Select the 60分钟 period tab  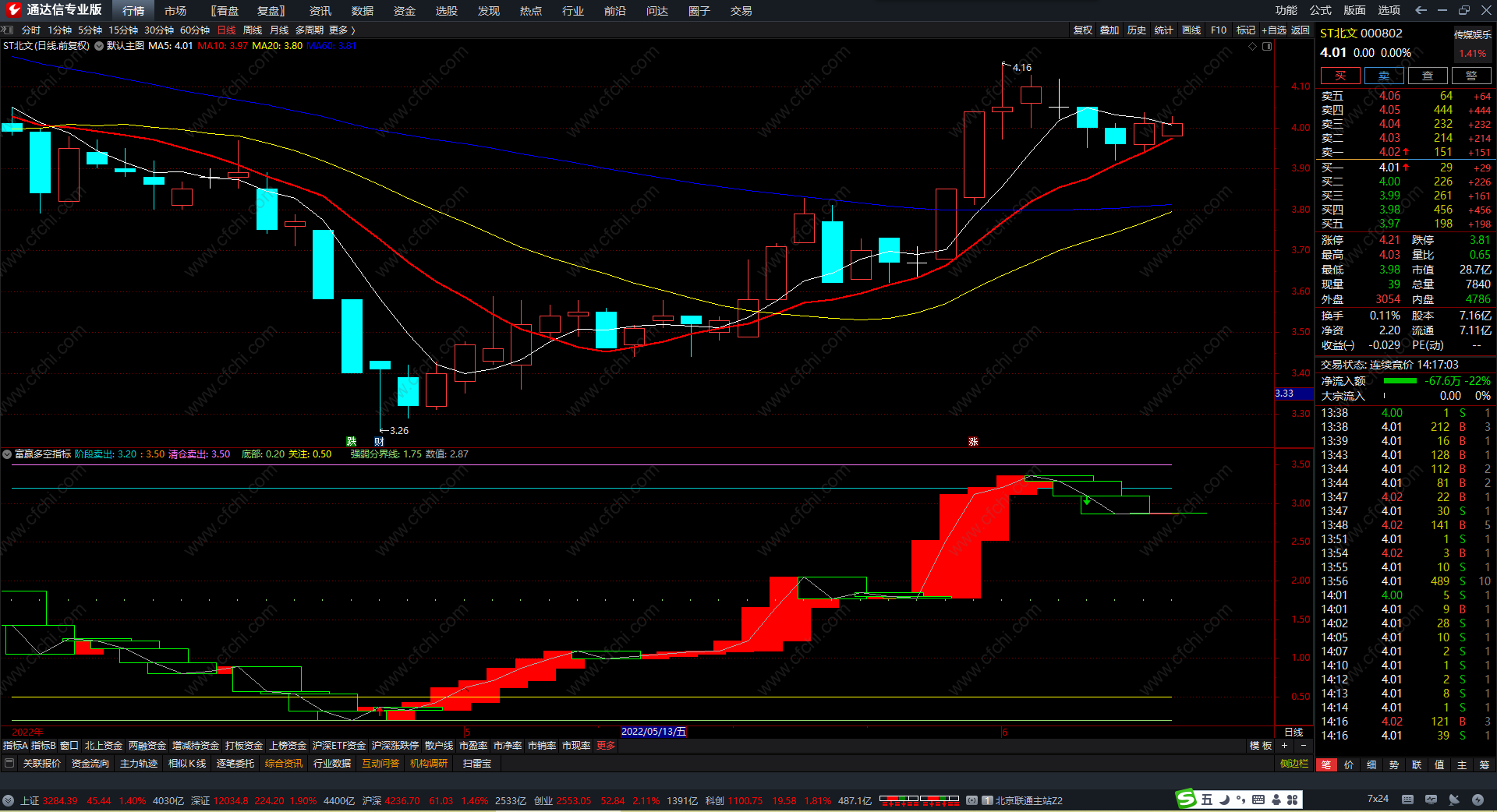click(x=195, y=30)
